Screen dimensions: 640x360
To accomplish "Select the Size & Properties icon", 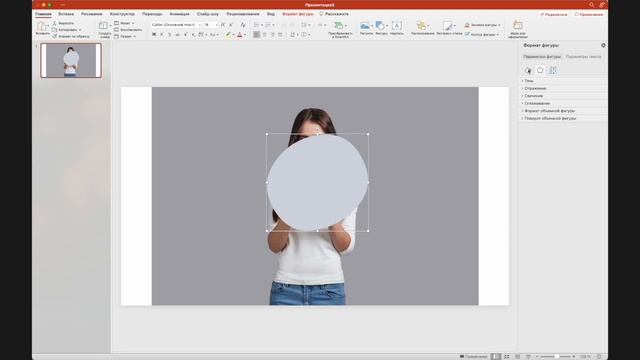I will (553, 70).
